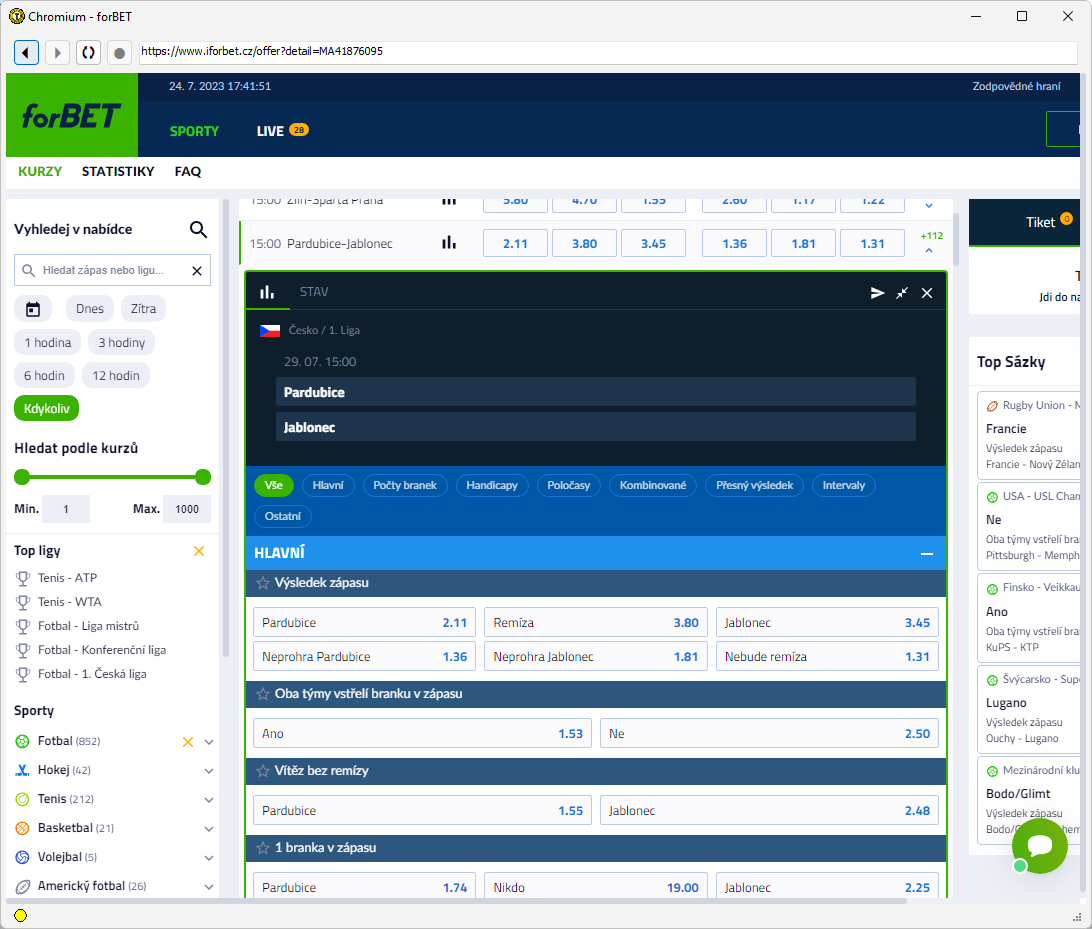Bet on Remíza at 3.80
This screenshot has width=1092, height=929.
[596, 623]
